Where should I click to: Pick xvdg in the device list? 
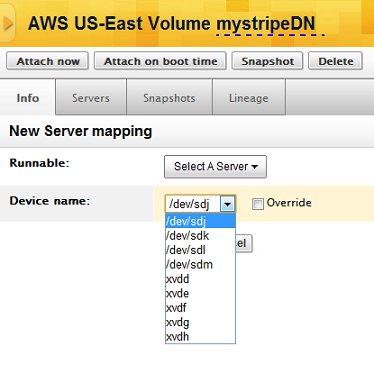coord(200,322)
